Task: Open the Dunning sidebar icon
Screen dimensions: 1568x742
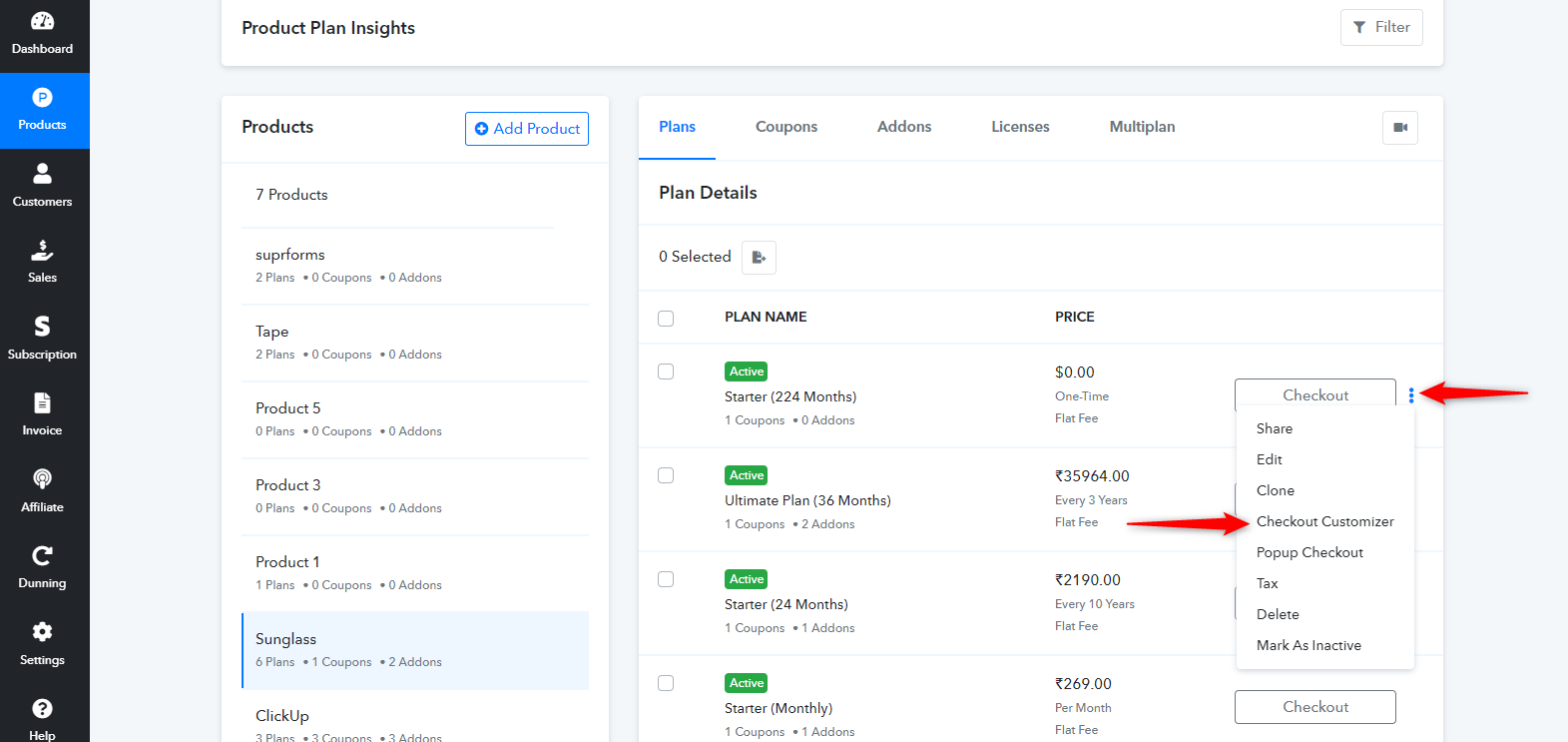Action: (x=42, y=555)
